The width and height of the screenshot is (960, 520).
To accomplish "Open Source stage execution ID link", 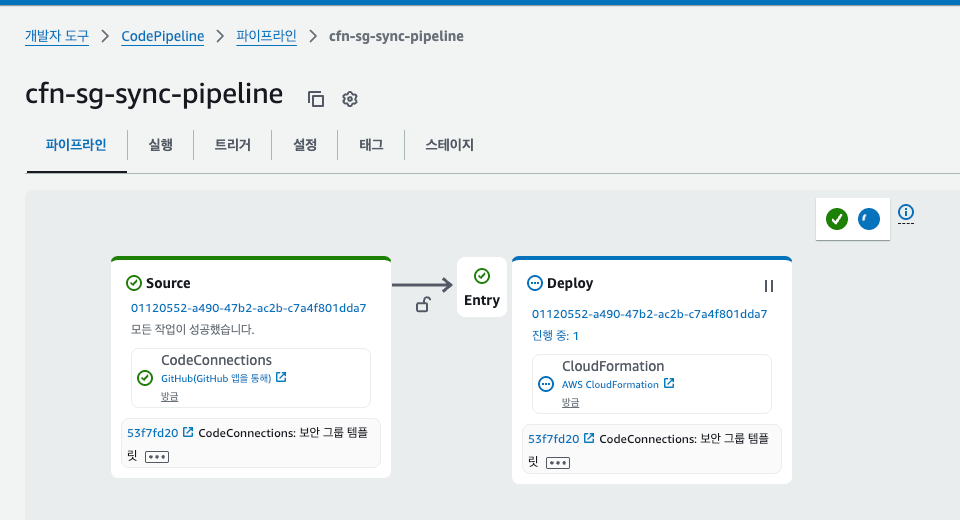I will [x=249, y=308].
